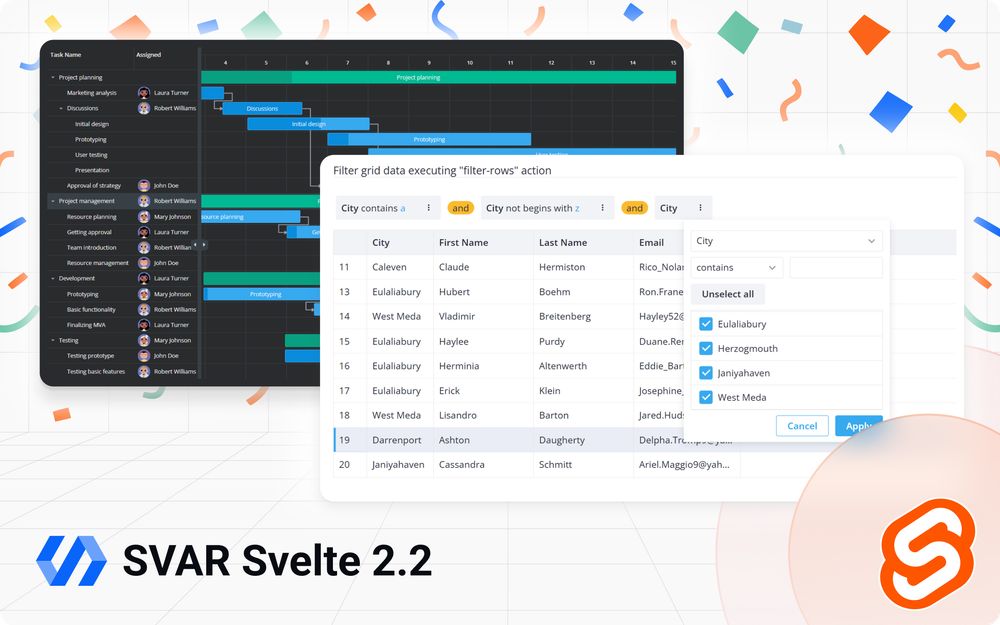The height and width of the screenshot is (625, 1000).
Task: Collapse the Development task group
Action: pos(53,278)
